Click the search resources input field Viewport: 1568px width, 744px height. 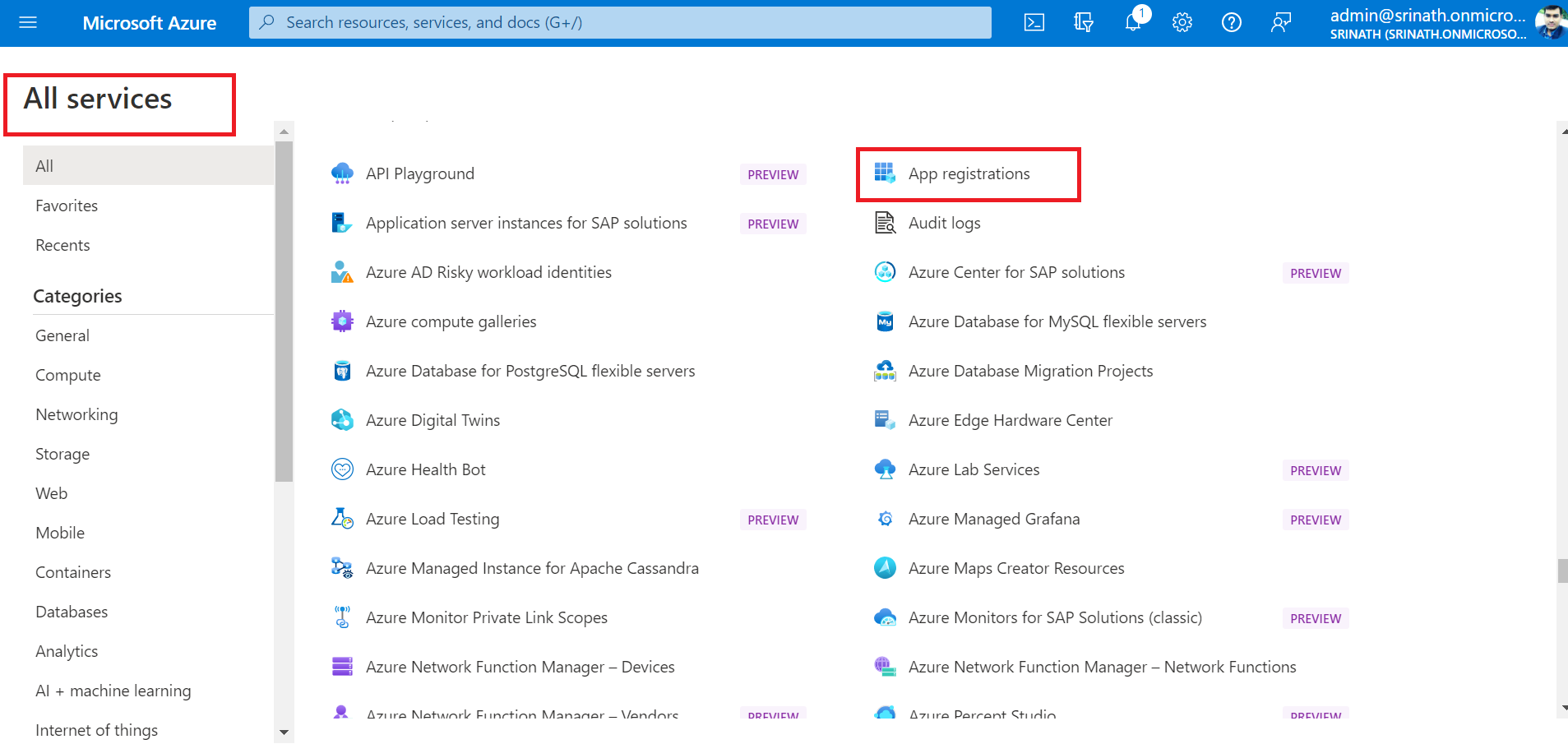coord(620,23)
